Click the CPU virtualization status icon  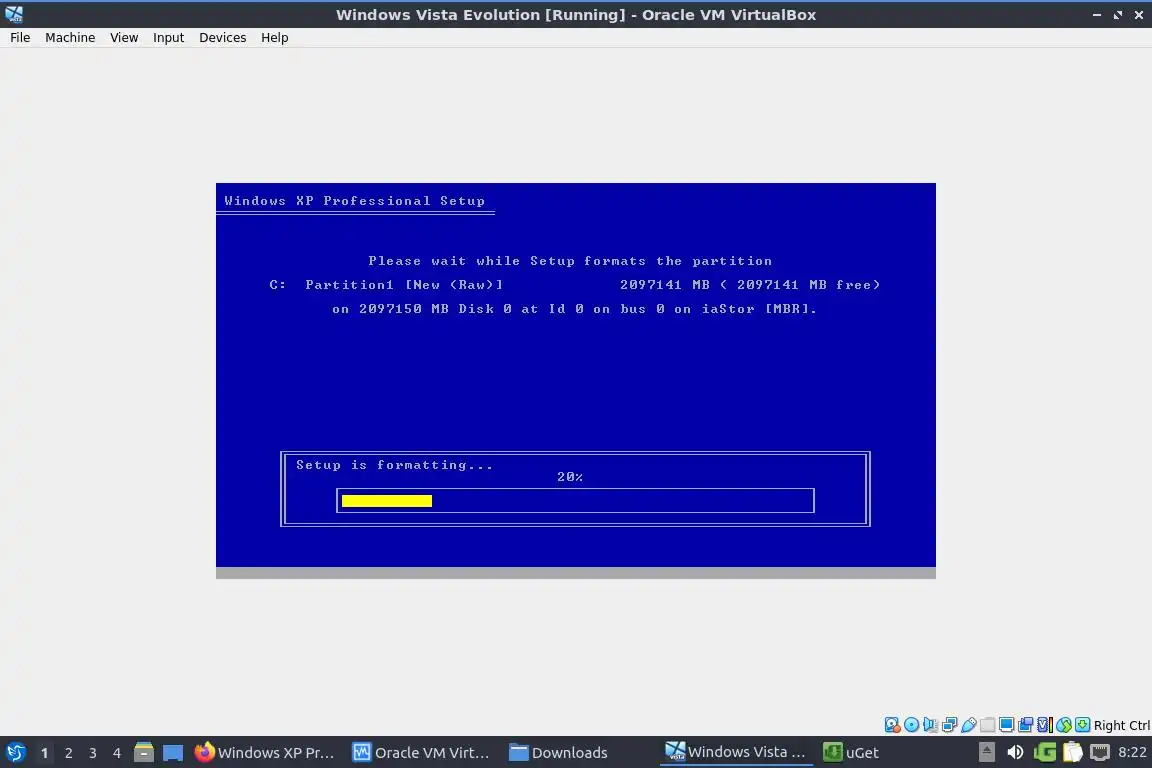click(1045, 725)
